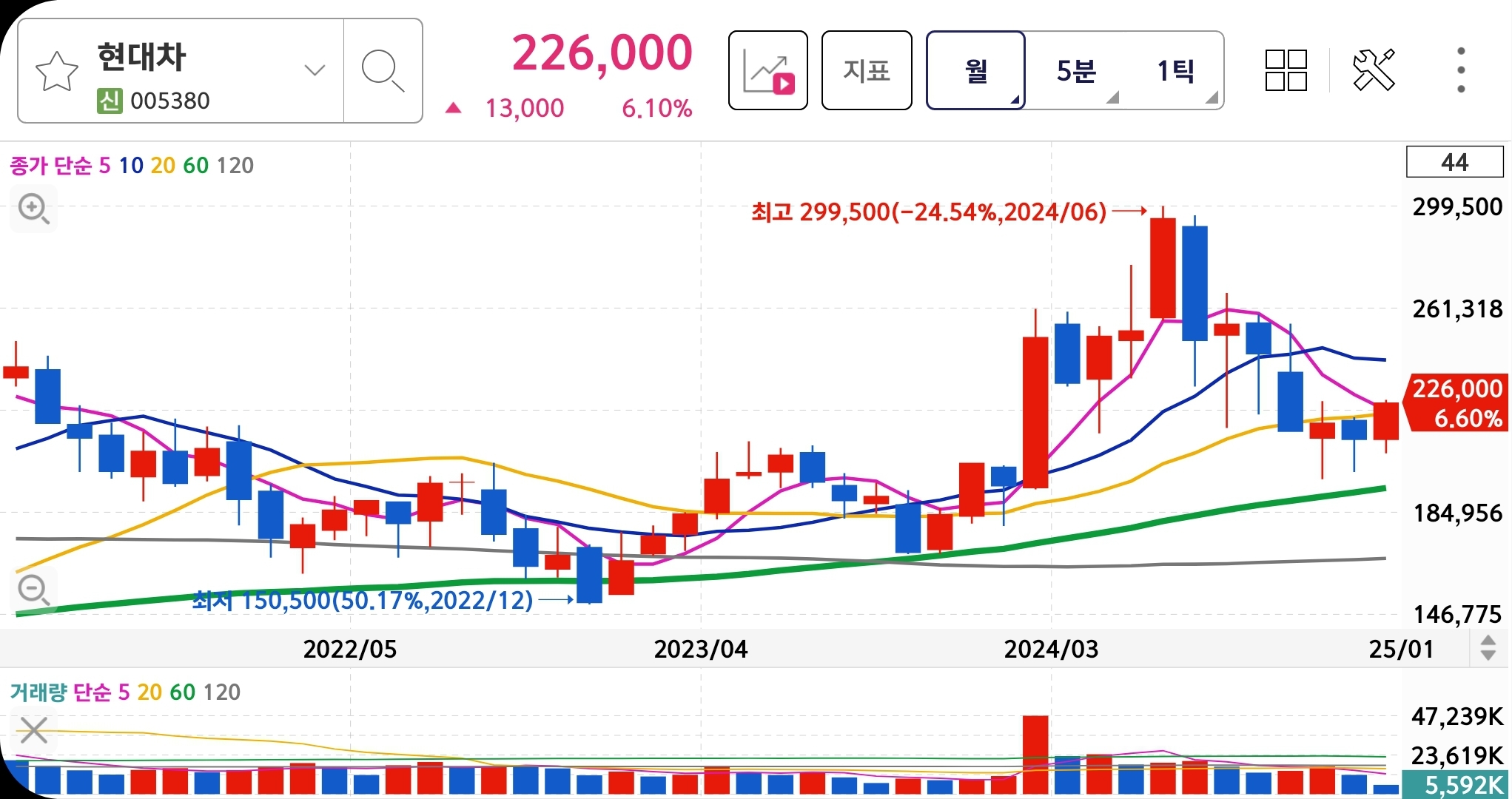Zoom in chart with plus magnifier
Viewport: 1512px width, 799px height.
(33, 209)
